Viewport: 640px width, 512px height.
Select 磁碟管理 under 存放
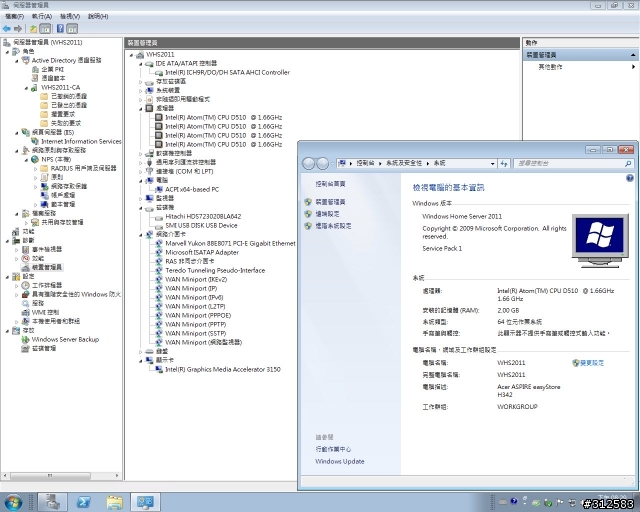coord(44,348)
